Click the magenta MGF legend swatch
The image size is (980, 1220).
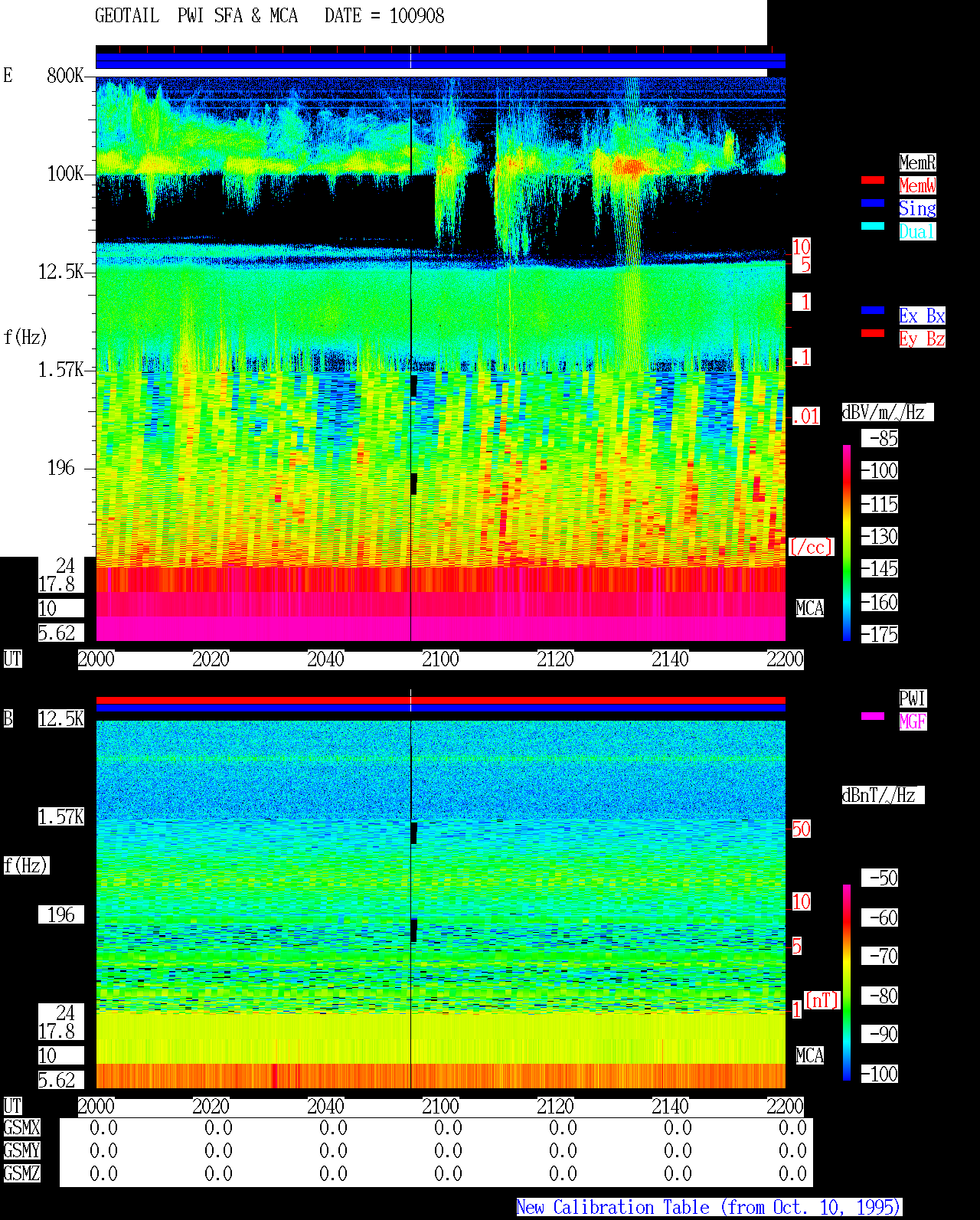pyautogui.click(x=873, y=716)
